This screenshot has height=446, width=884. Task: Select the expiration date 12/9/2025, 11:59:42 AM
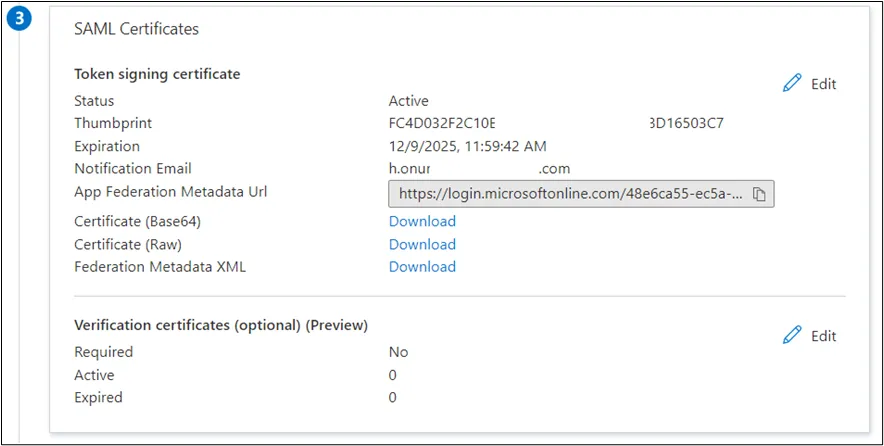[x=467, y=146]
